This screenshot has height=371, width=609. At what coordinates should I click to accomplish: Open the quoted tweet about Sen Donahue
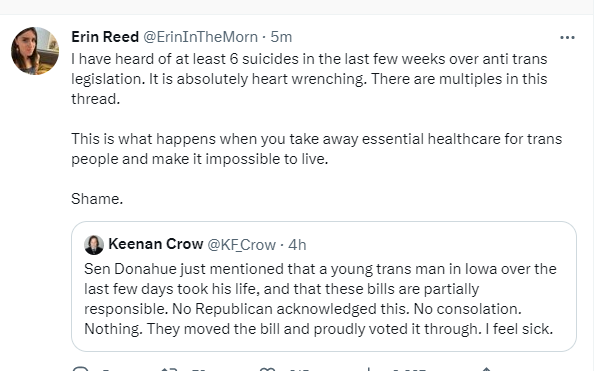coord(324,286)
